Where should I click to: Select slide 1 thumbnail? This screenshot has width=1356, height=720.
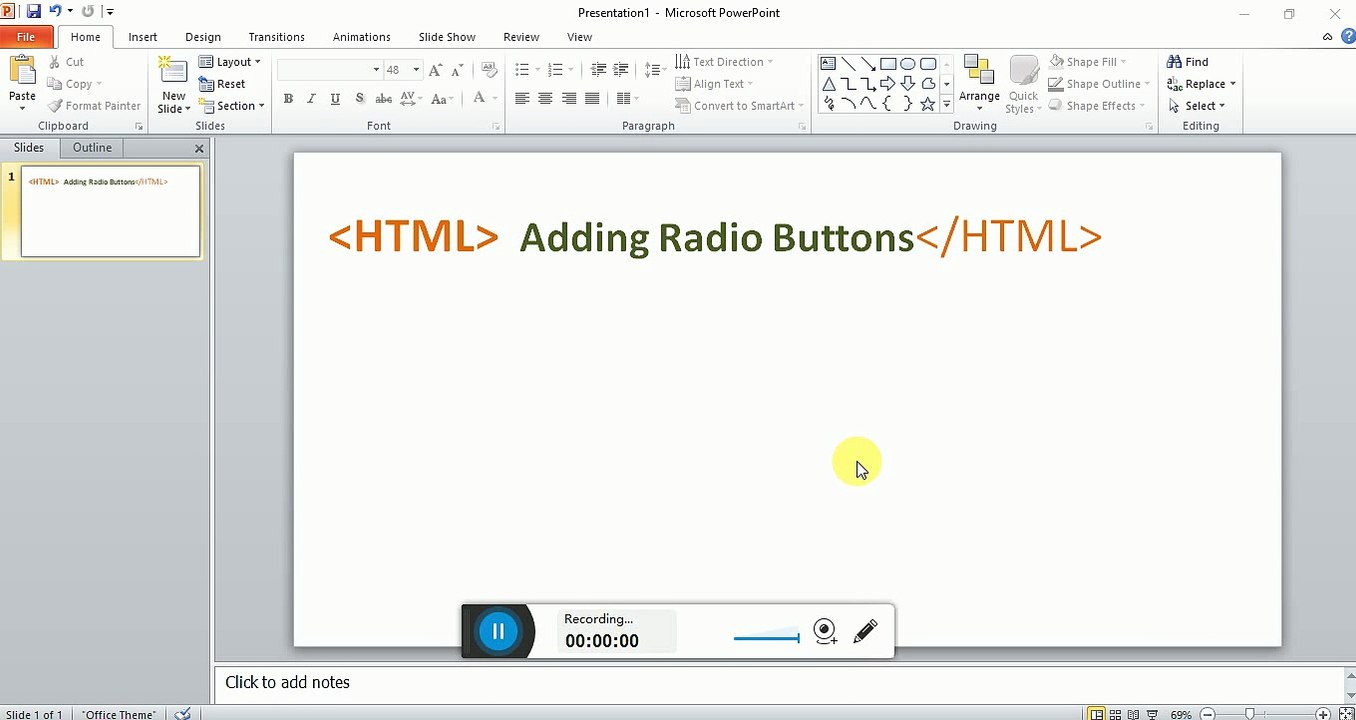point(110,211)
